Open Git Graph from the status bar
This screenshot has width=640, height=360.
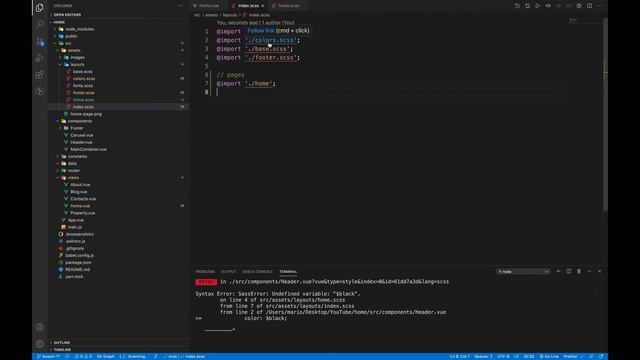point(106,356)
